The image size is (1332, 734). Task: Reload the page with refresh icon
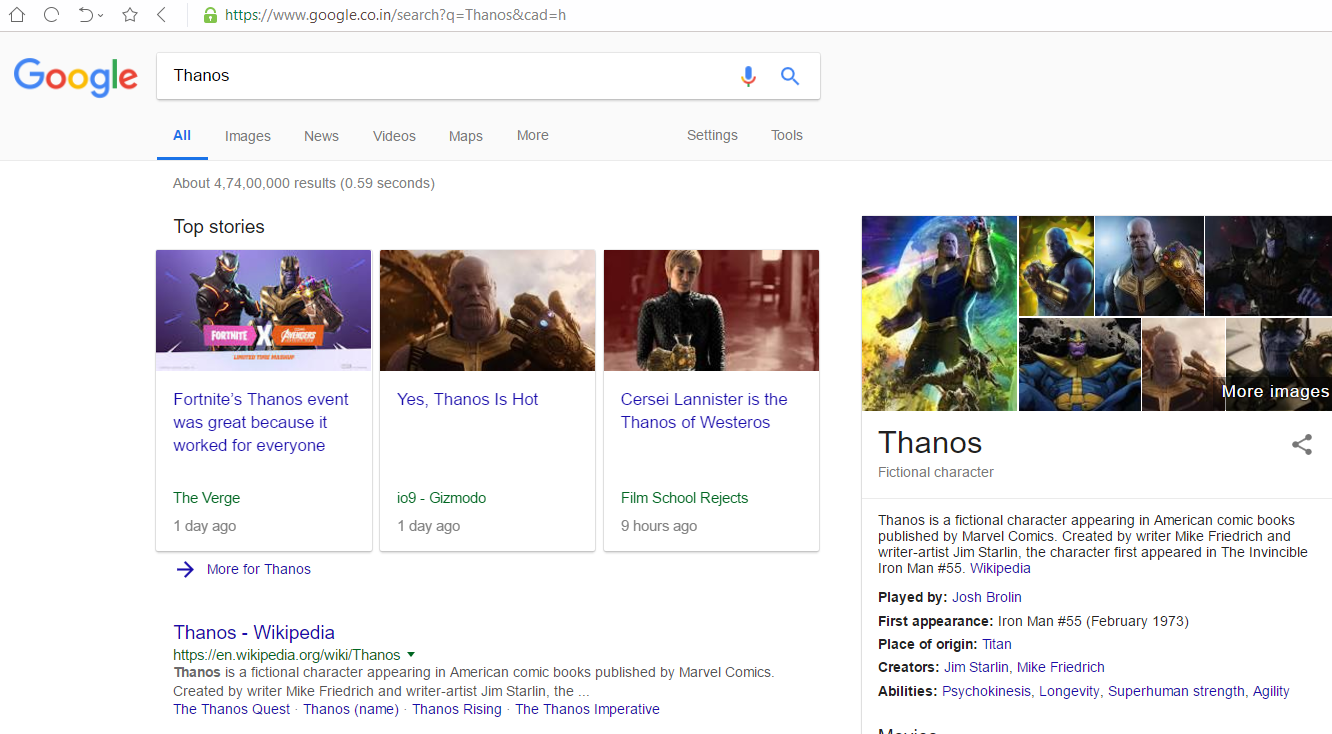(x=51, y=15)
